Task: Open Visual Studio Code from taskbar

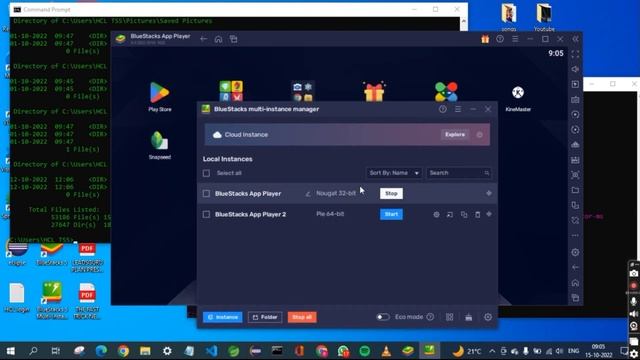Action: point(211,351)
